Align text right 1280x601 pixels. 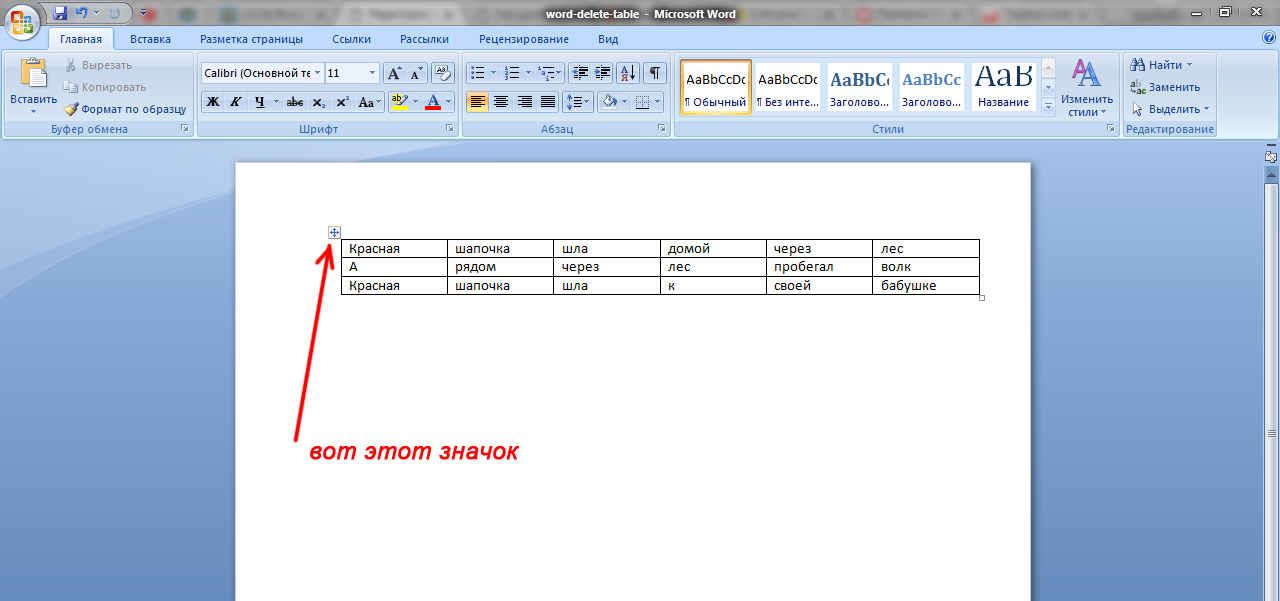click(x=524, y=102)
